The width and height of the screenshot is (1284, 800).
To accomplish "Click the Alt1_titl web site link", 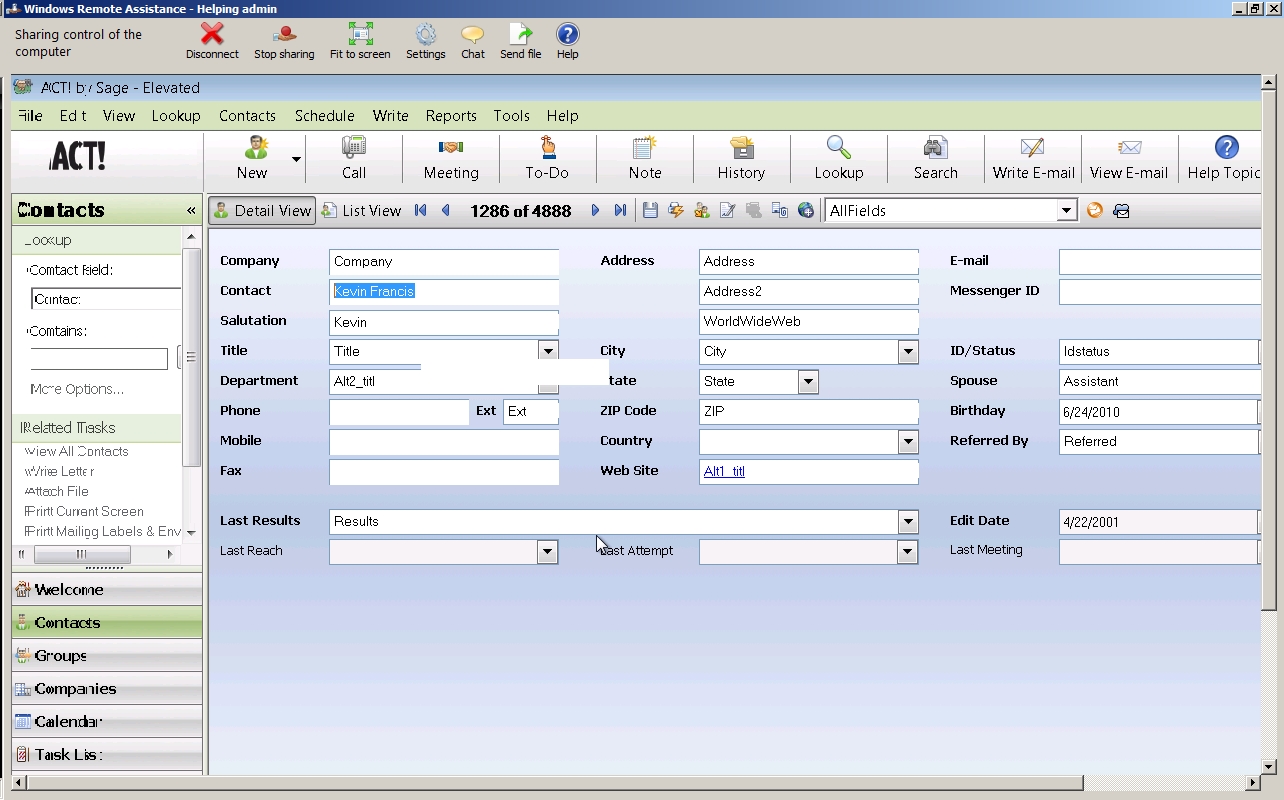I will [x=724, y=472].
